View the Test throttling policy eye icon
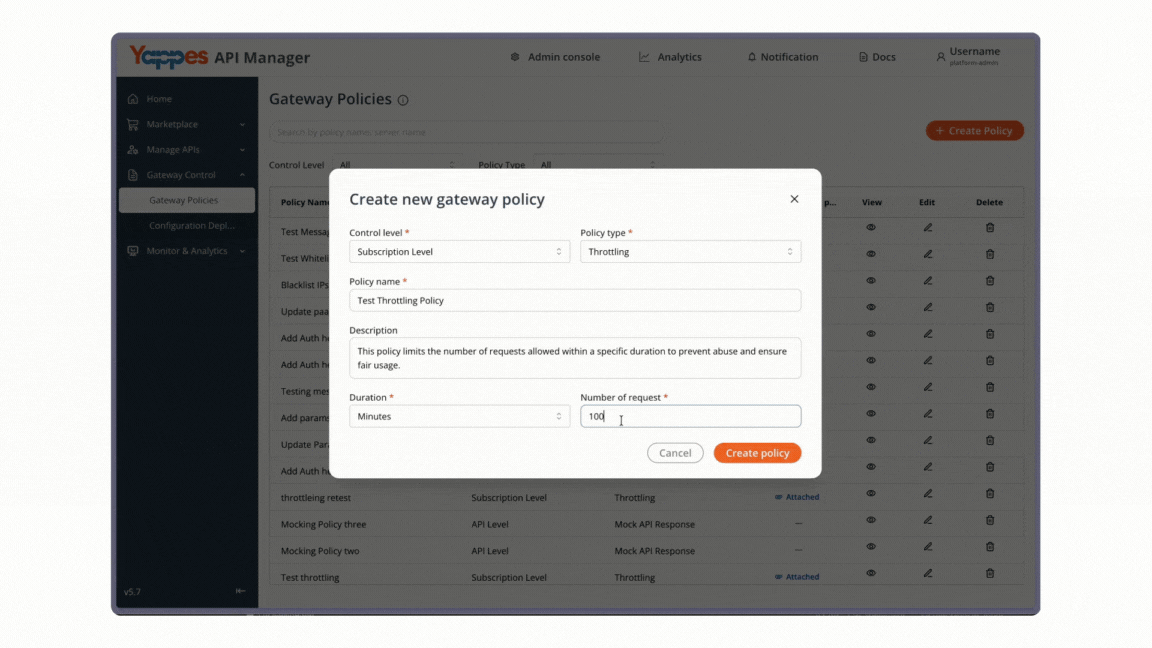This screenshot has width=1152, height=648. tap(871, 573)
